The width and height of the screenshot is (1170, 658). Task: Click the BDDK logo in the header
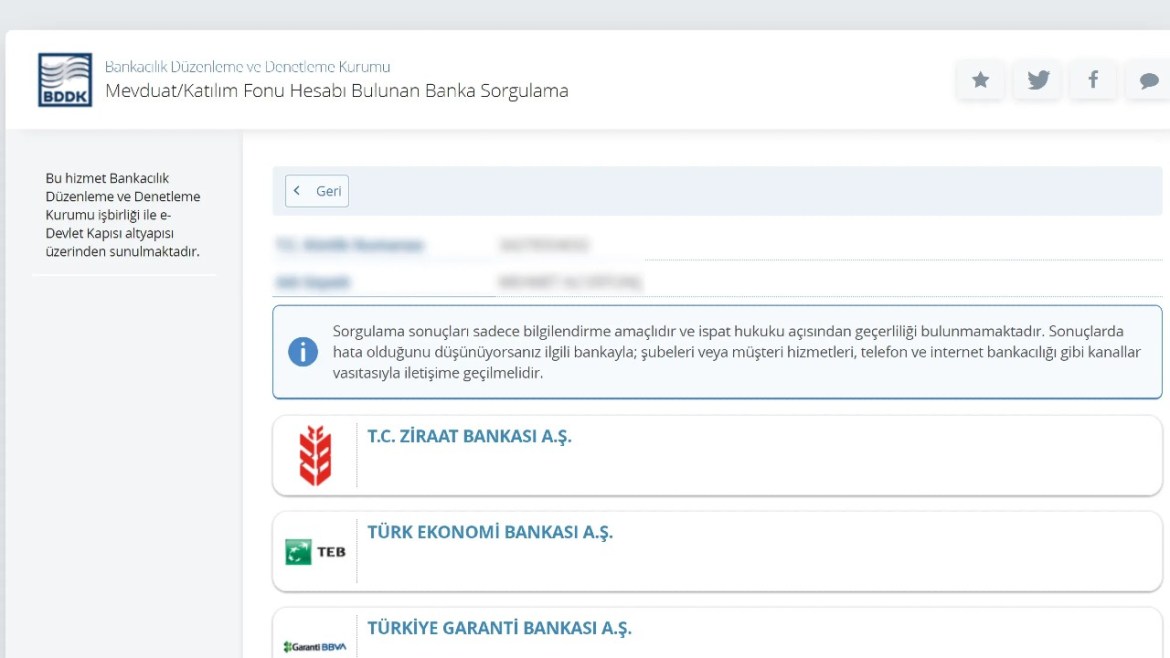pos(65,80)
